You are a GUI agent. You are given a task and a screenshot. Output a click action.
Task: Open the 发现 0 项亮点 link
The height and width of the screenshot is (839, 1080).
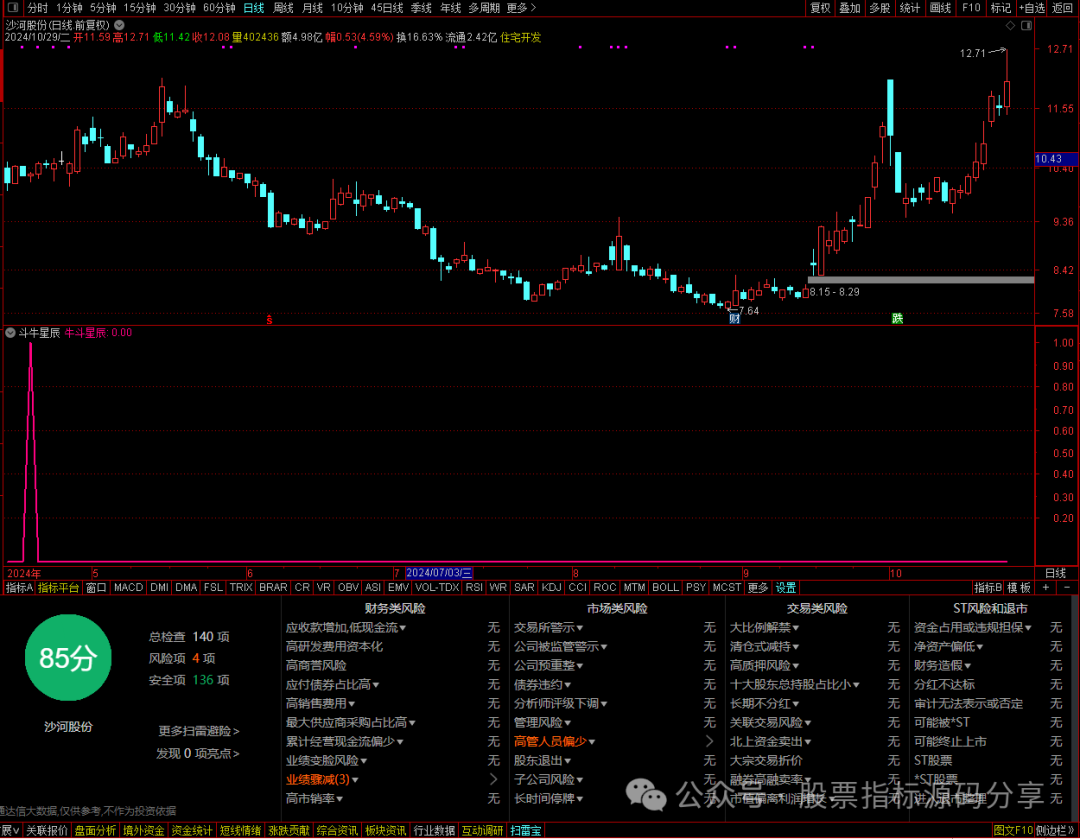point(198,754)
